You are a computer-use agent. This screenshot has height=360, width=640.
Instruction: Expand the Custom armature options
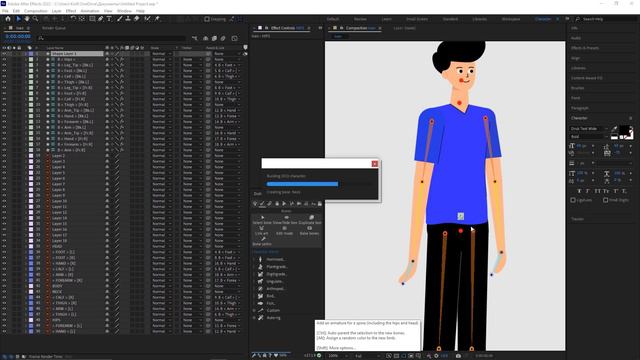click(x=254, y=311)
